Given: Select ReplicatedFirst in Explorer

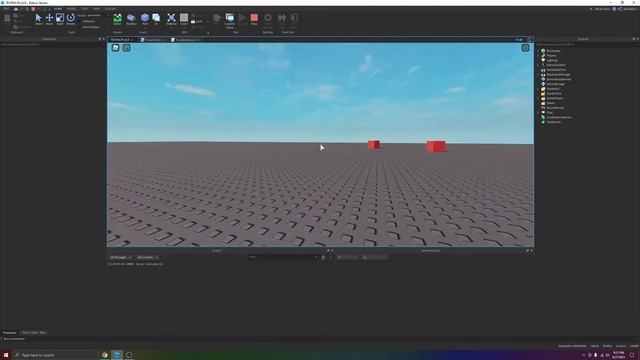Looking at the screenshot, I should (556, 70).
